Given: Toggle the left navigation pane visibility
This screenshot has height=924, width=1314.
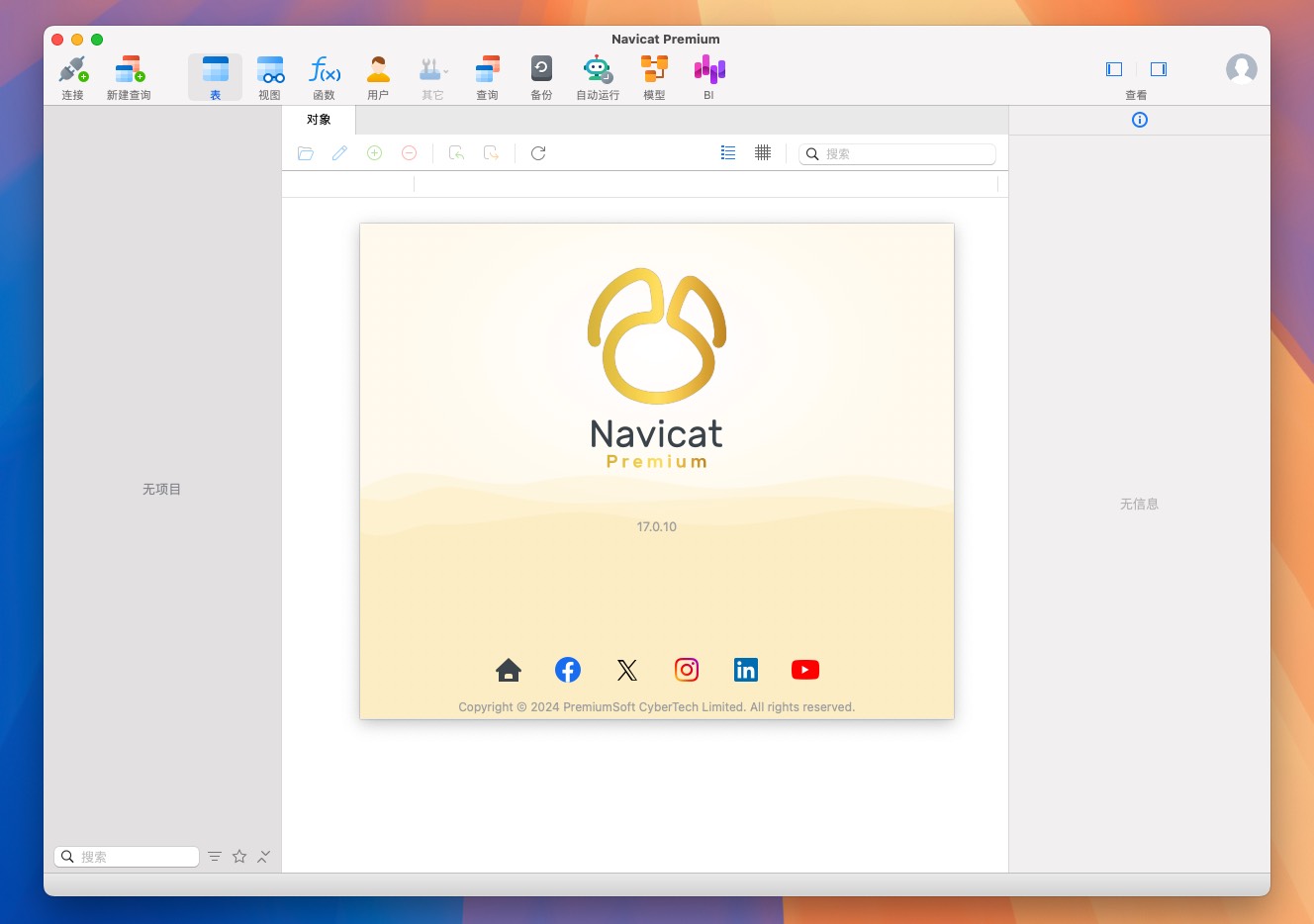Looking at the screenshot, I should 1114,69.
